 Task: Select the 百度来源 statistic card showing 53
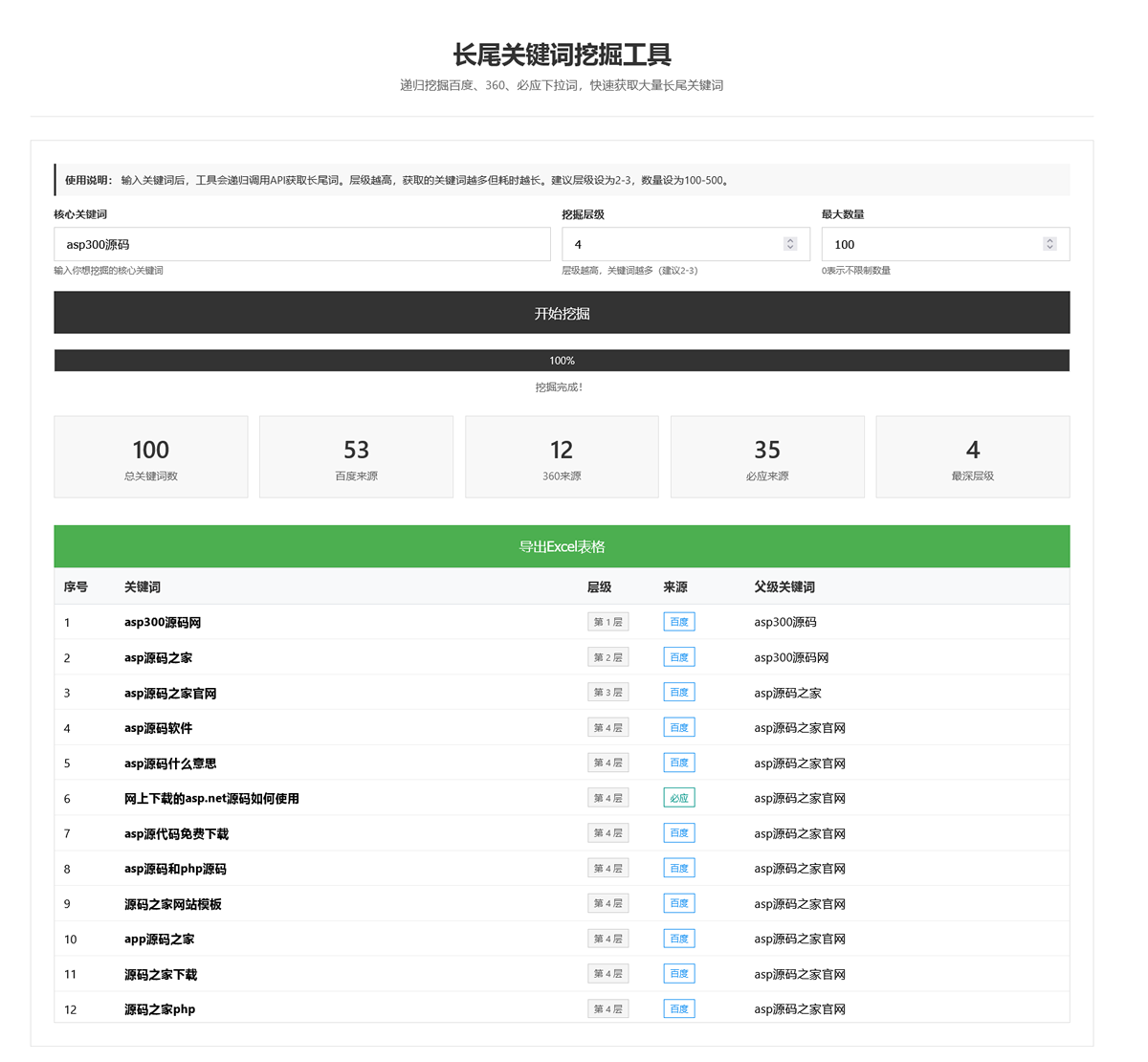(x=356, y=456)
